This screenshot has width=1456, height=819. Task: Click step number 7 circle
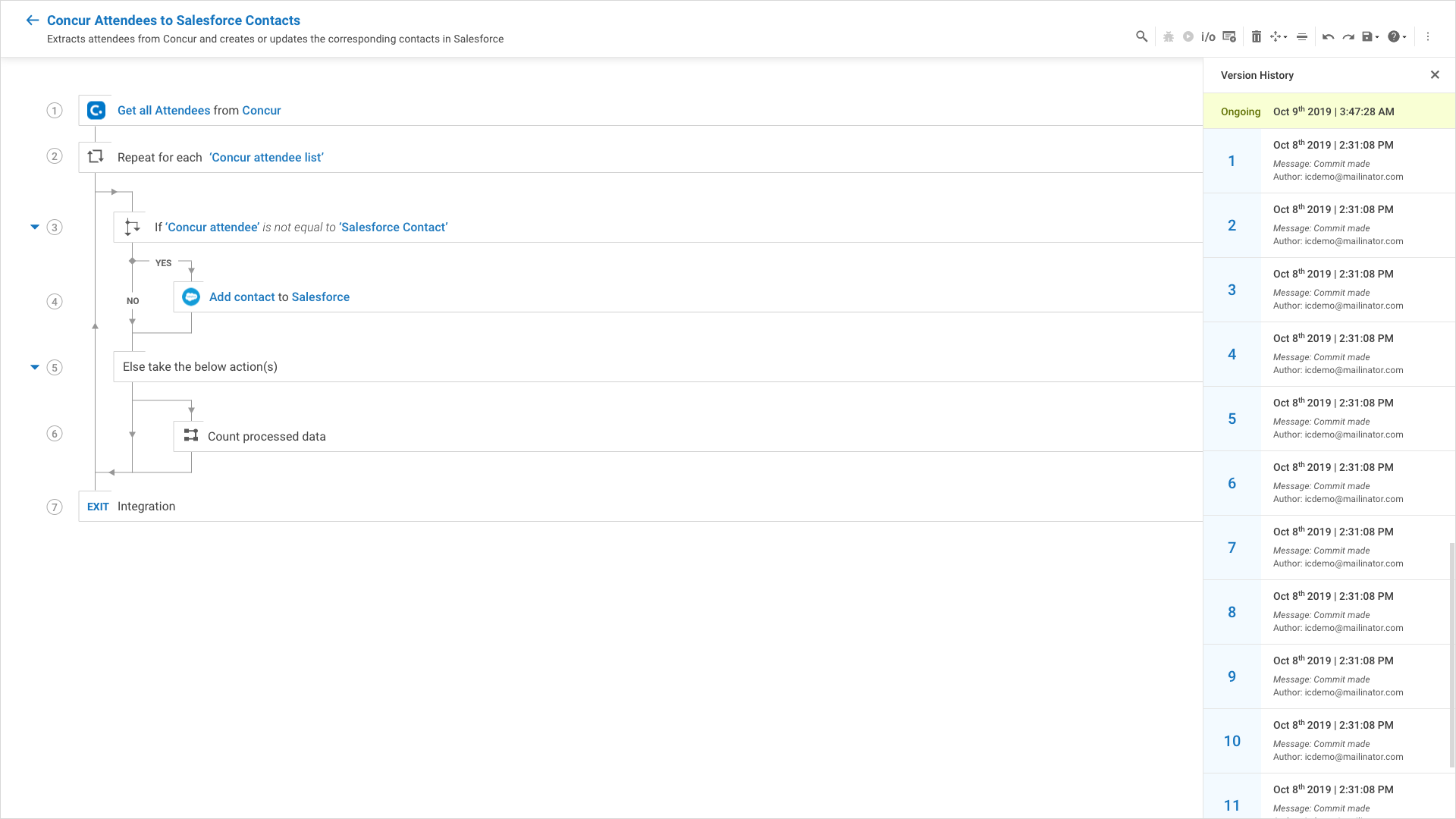tap(55, 507)
